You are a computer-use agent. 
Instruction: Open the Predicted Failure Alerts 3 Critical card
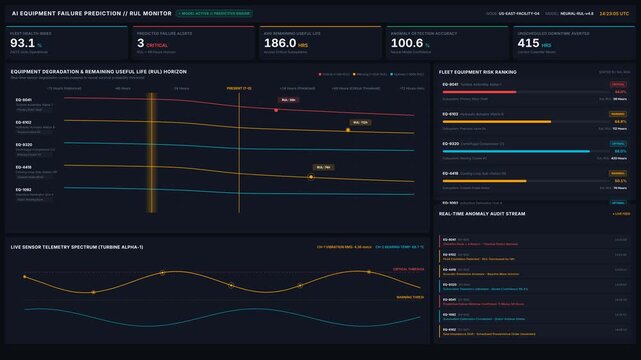point(194,43)
